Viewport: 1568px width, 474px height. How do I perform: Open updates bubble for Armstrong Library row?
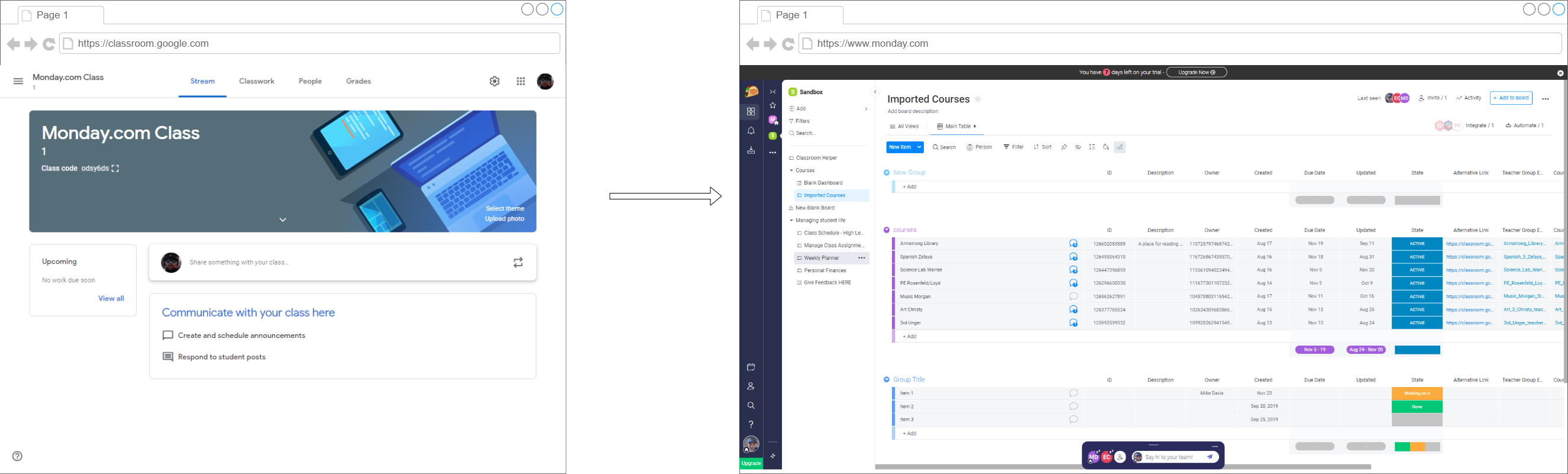point(1074,244)
